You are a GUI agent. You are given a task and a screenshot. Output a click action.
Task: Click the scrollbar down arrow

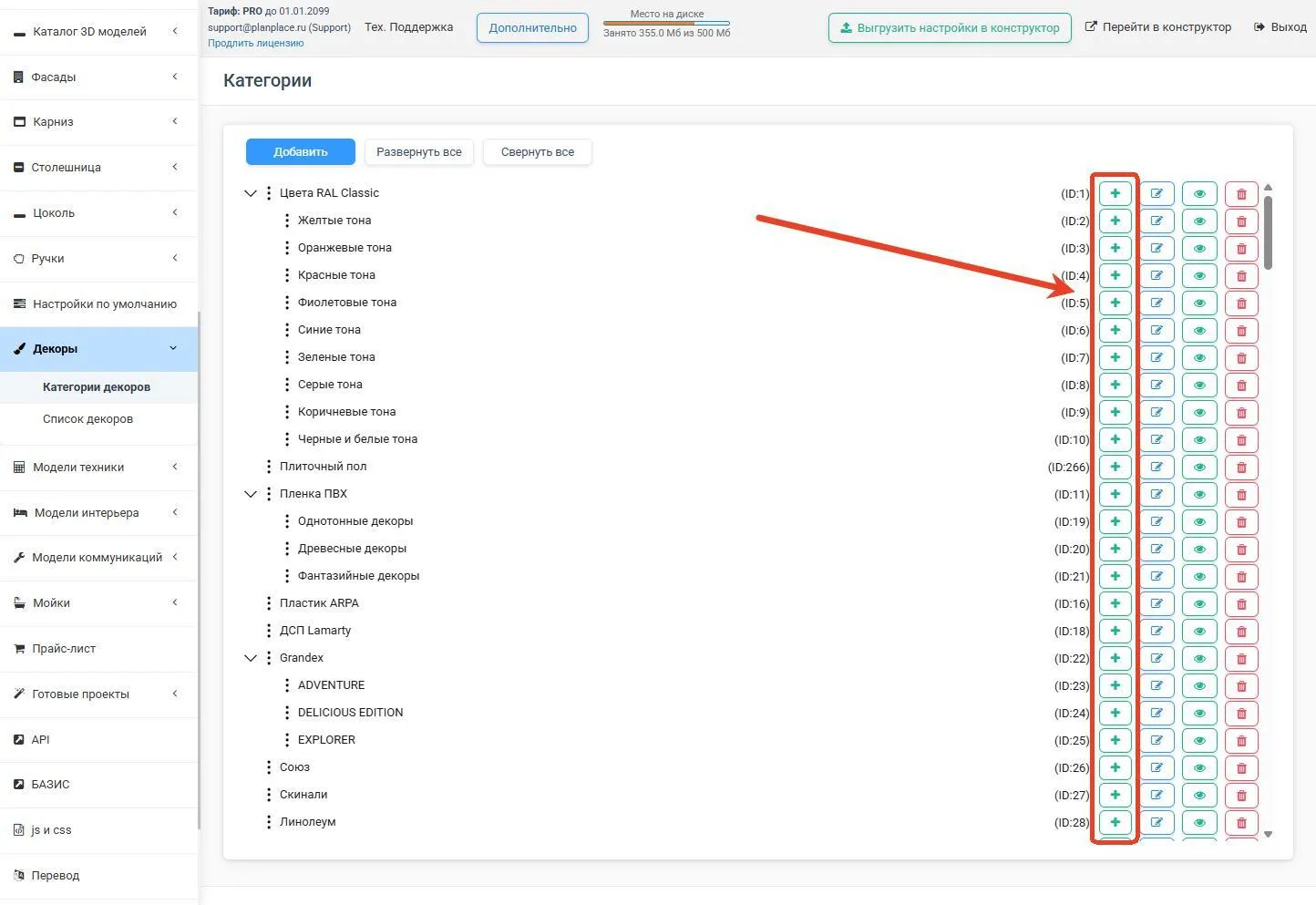[1268, 834]
